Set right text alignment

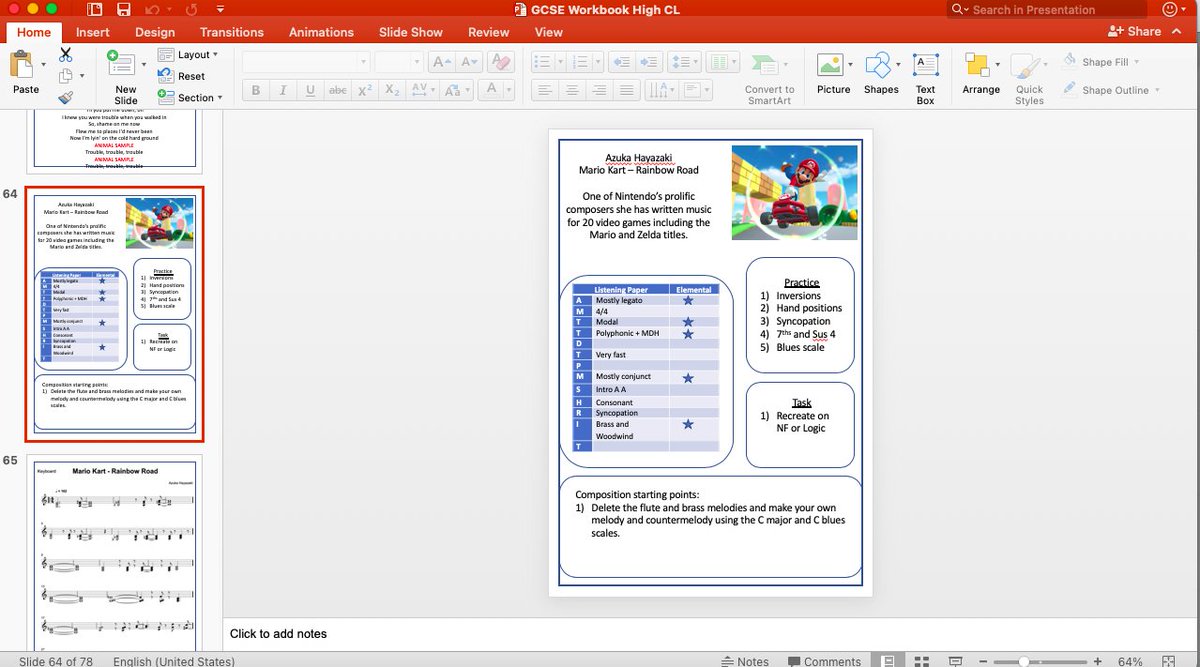pyautogui.click(x=598, y=90)
